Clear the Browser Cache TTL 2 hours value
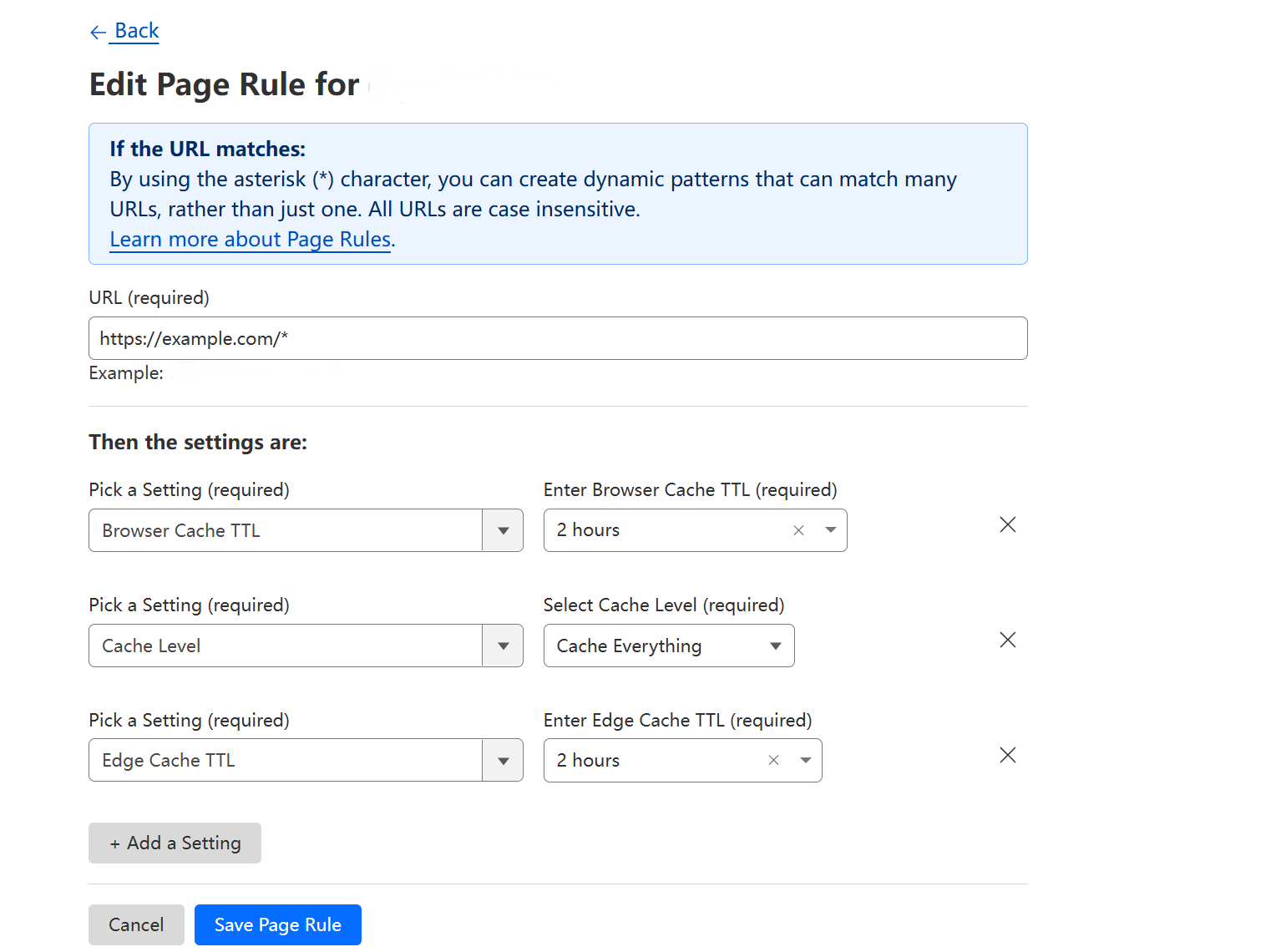The width and height of the screenshot is (1281, 952). pos(798,530)
